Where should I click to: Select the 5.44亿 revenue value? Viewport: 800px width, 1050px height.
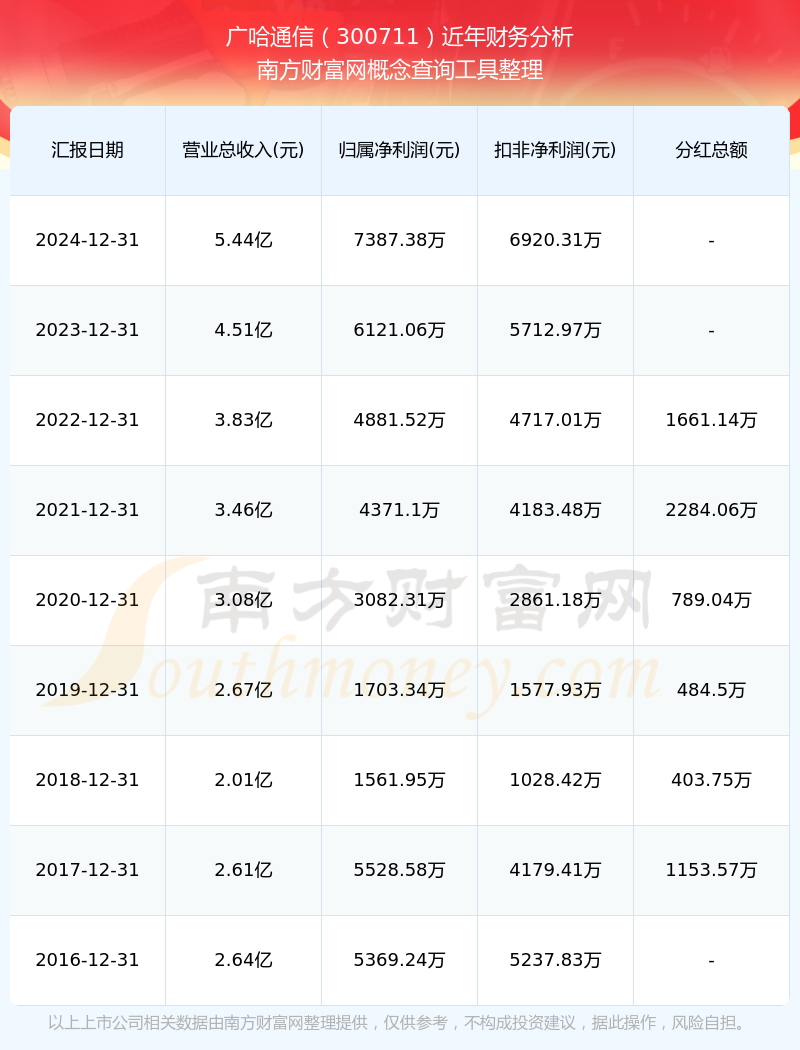pyautogui.click(x=243, y=240)
